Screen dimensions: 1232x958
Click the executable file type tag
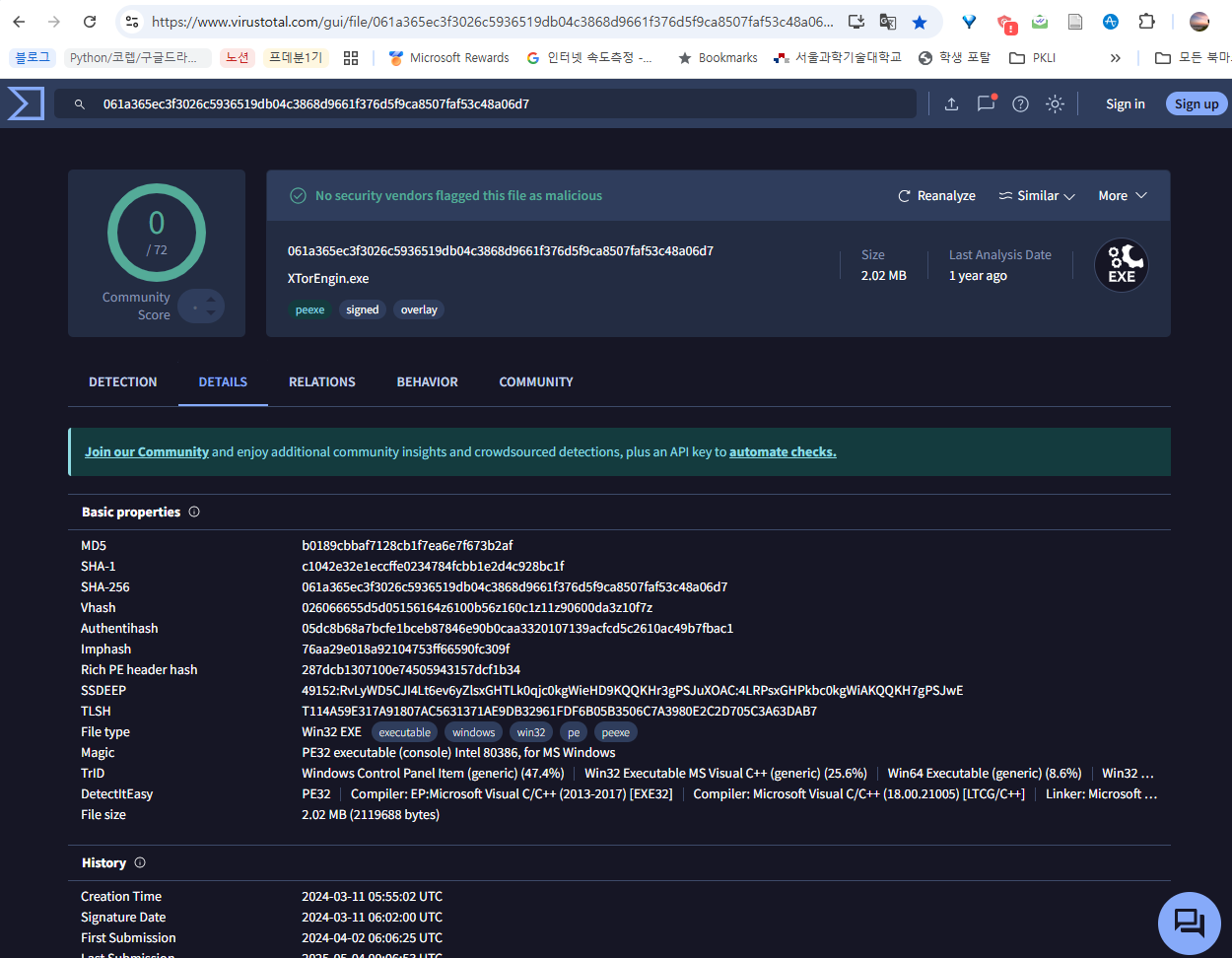coord(405,732)
